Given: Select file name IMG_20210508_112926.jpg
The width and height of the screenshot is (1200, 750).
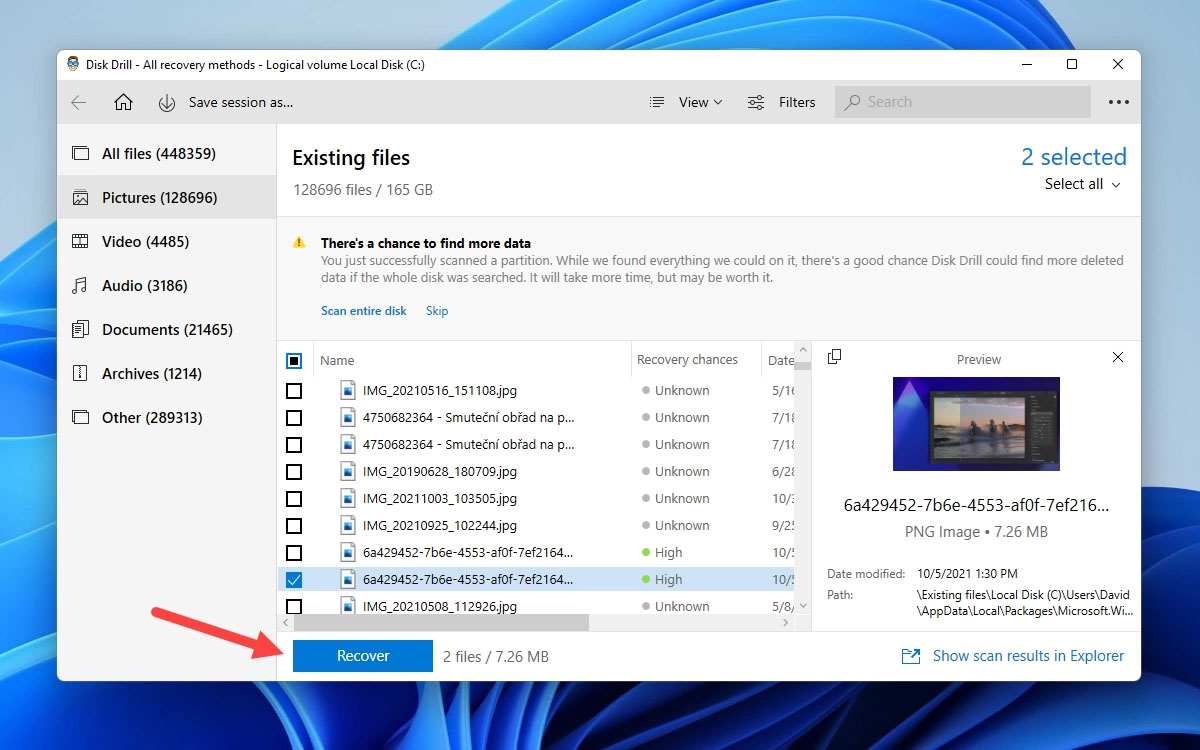Looking at the screenshot, I should pyautogui.click(x=440, y=607).
